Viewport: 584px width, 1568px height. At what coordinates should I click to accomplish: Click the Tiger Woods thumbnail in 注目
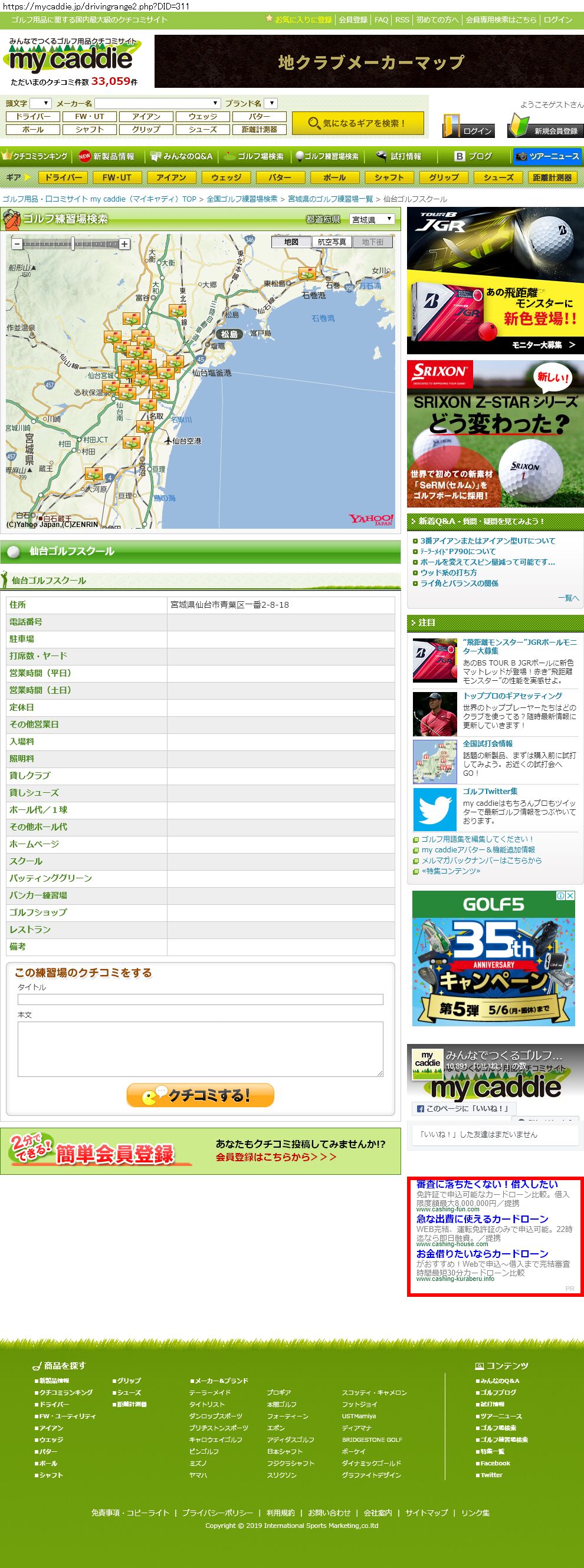[x=435, y=714]
